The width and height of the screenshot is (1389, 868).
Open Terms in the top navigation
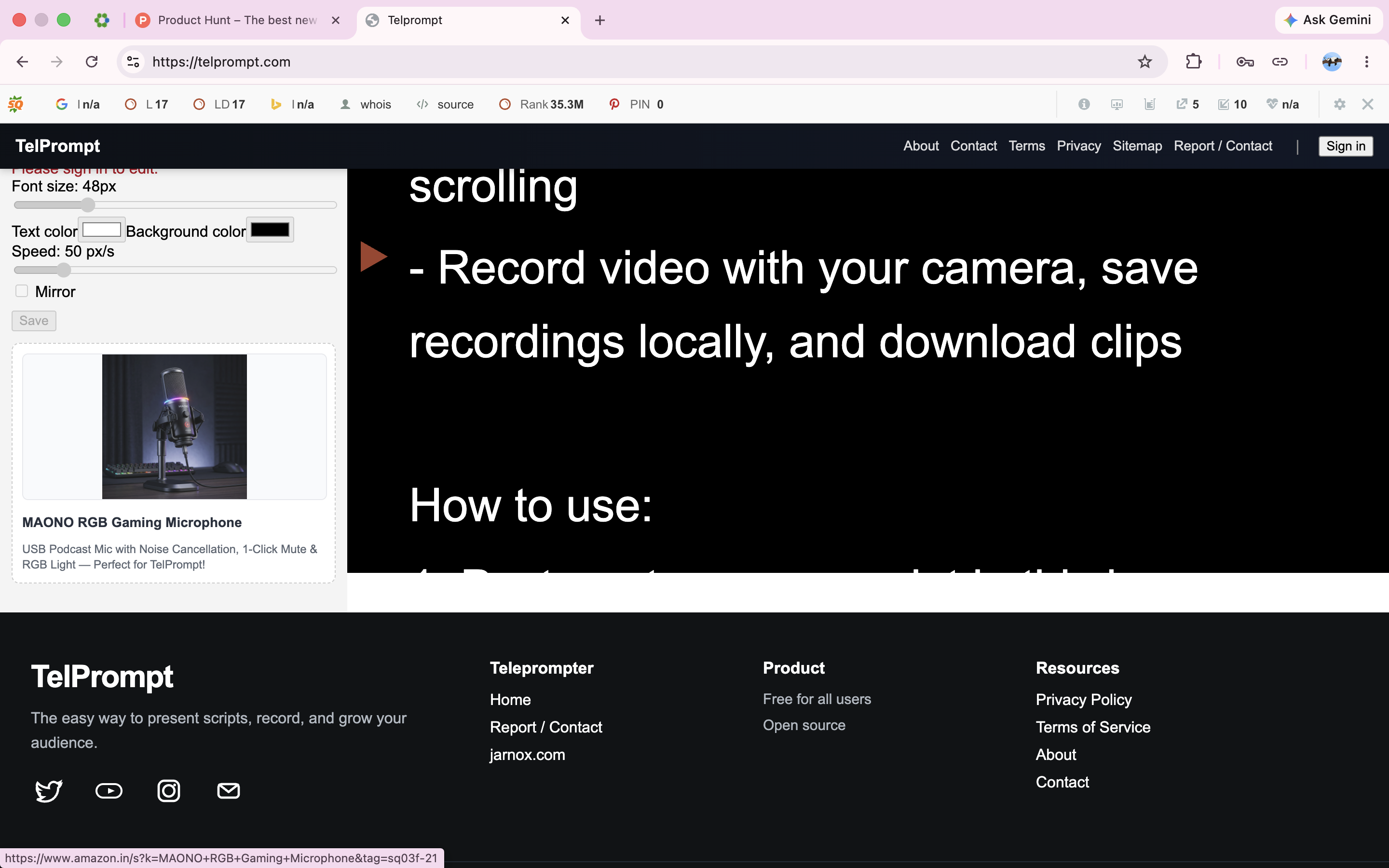tap(1026, 146)
